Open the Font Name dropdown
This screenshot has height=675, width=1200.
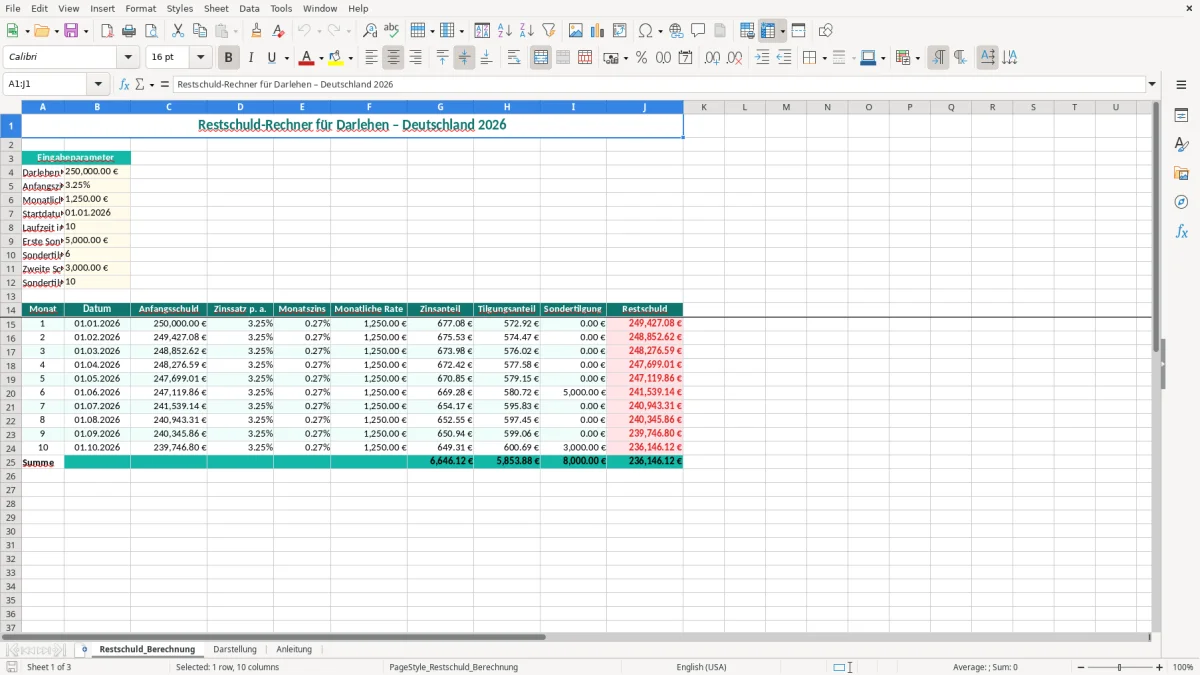click(128, 58)
